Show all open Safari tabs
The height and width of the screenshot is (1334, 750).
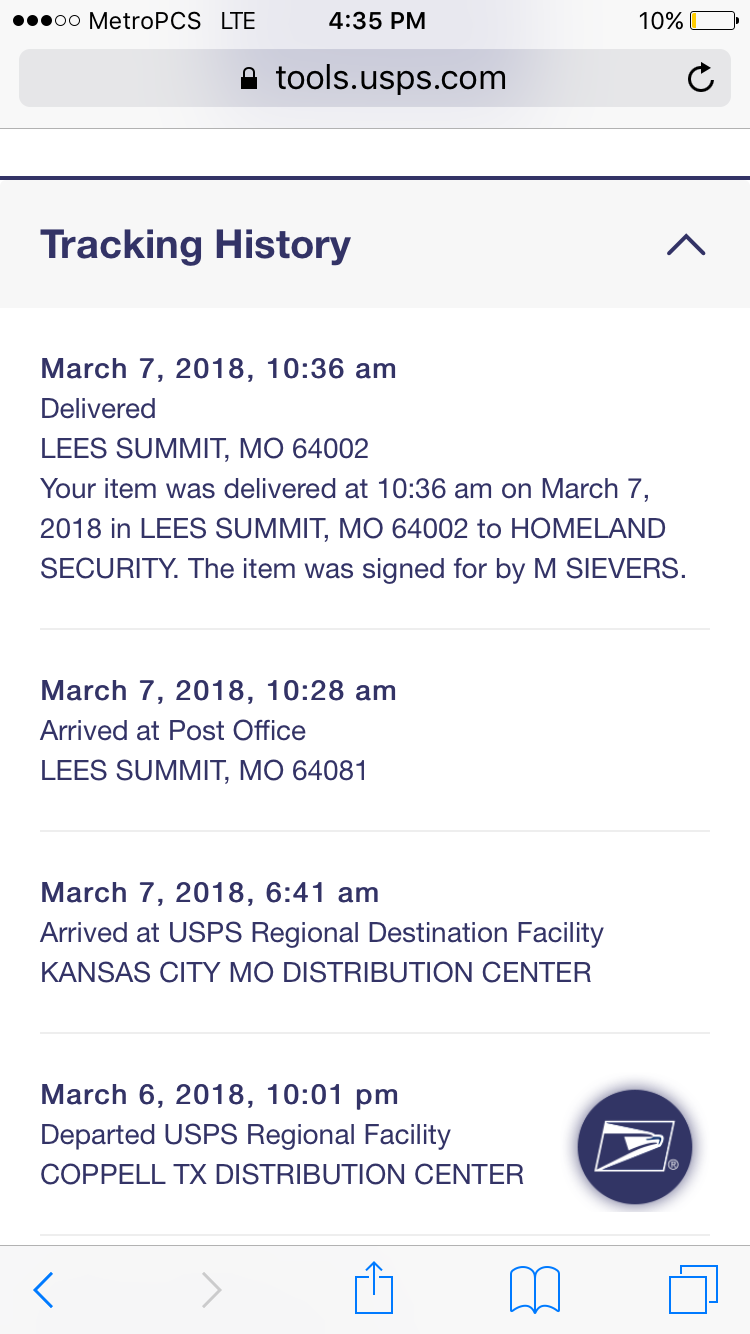tap(692, 1289)
